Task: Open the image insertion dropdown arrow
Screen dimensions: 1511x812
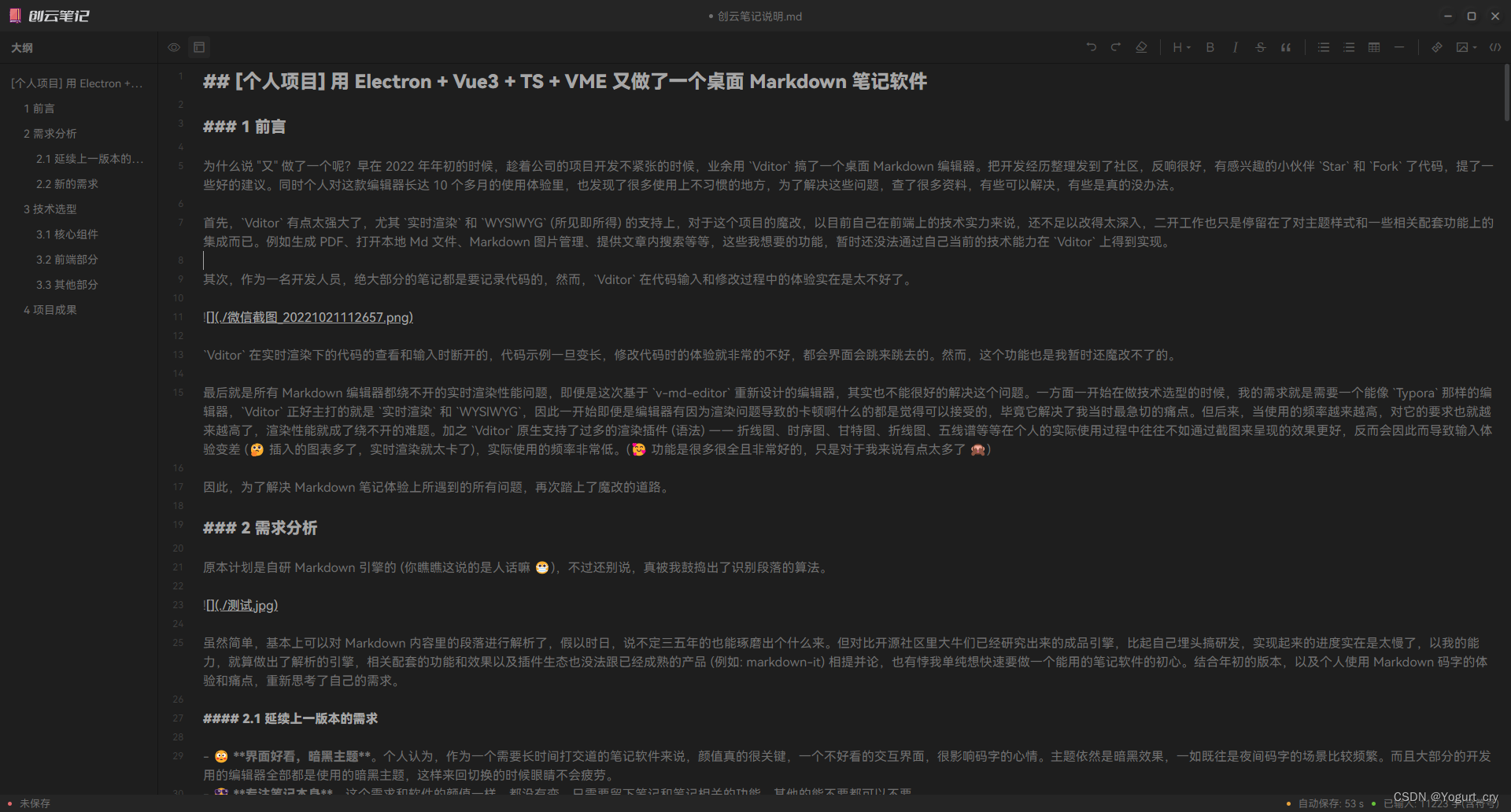Action: (x=1473, y=47)
